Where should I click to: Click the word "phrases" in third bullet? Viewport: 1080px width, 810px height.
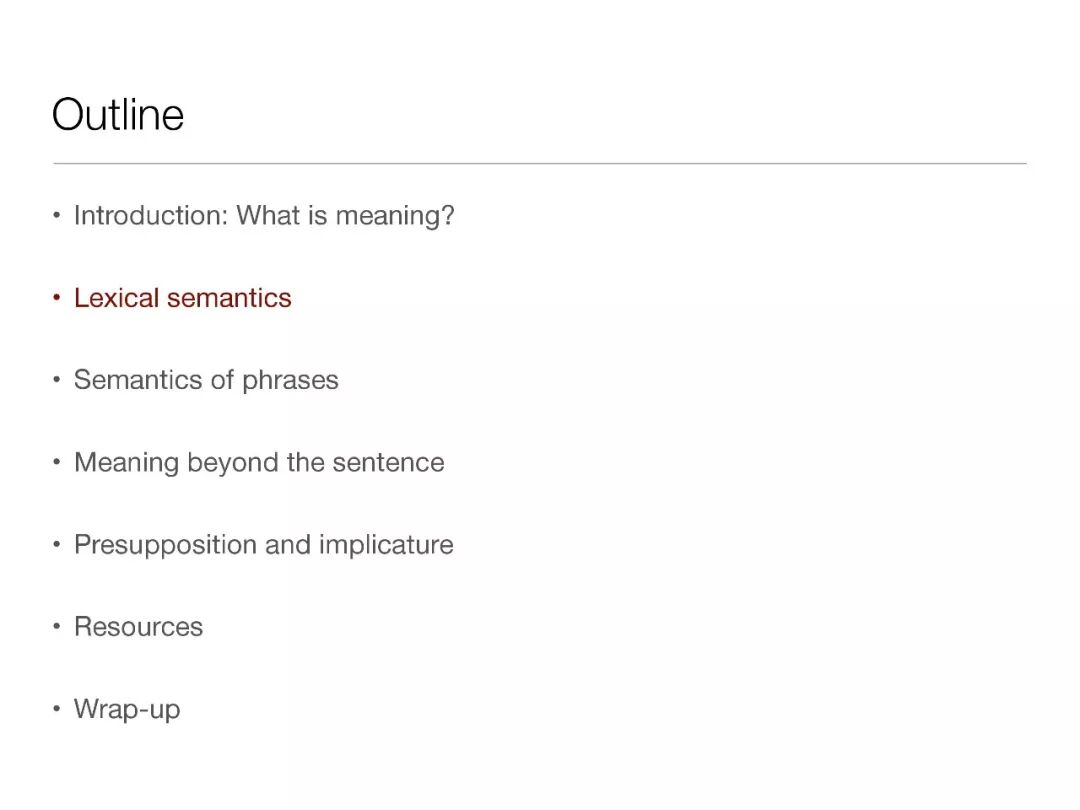pyautogui.click(x=290, y=381)
